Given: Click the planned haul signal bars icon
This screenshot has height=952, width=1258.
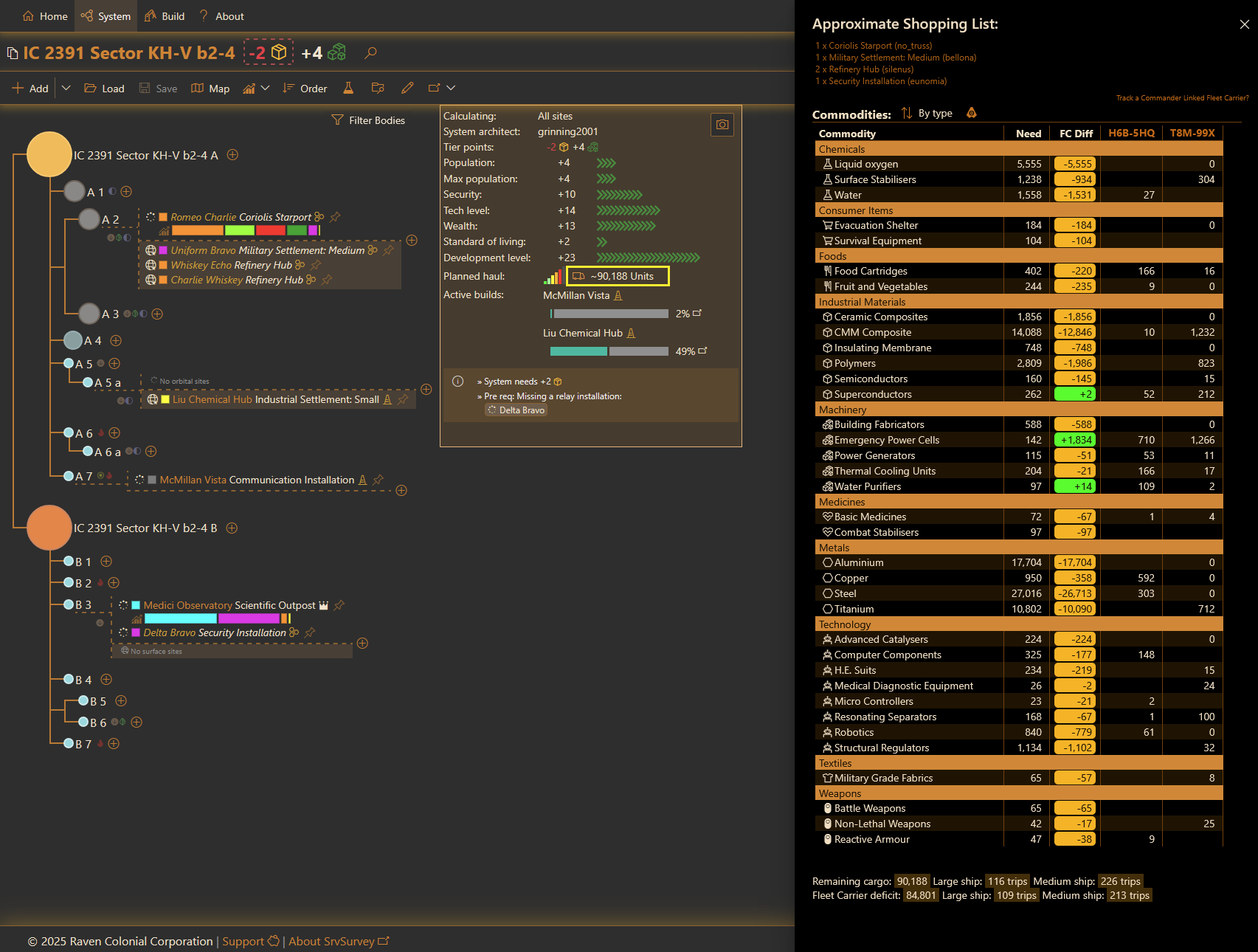Looking at the screenshot, I should 553,277.
